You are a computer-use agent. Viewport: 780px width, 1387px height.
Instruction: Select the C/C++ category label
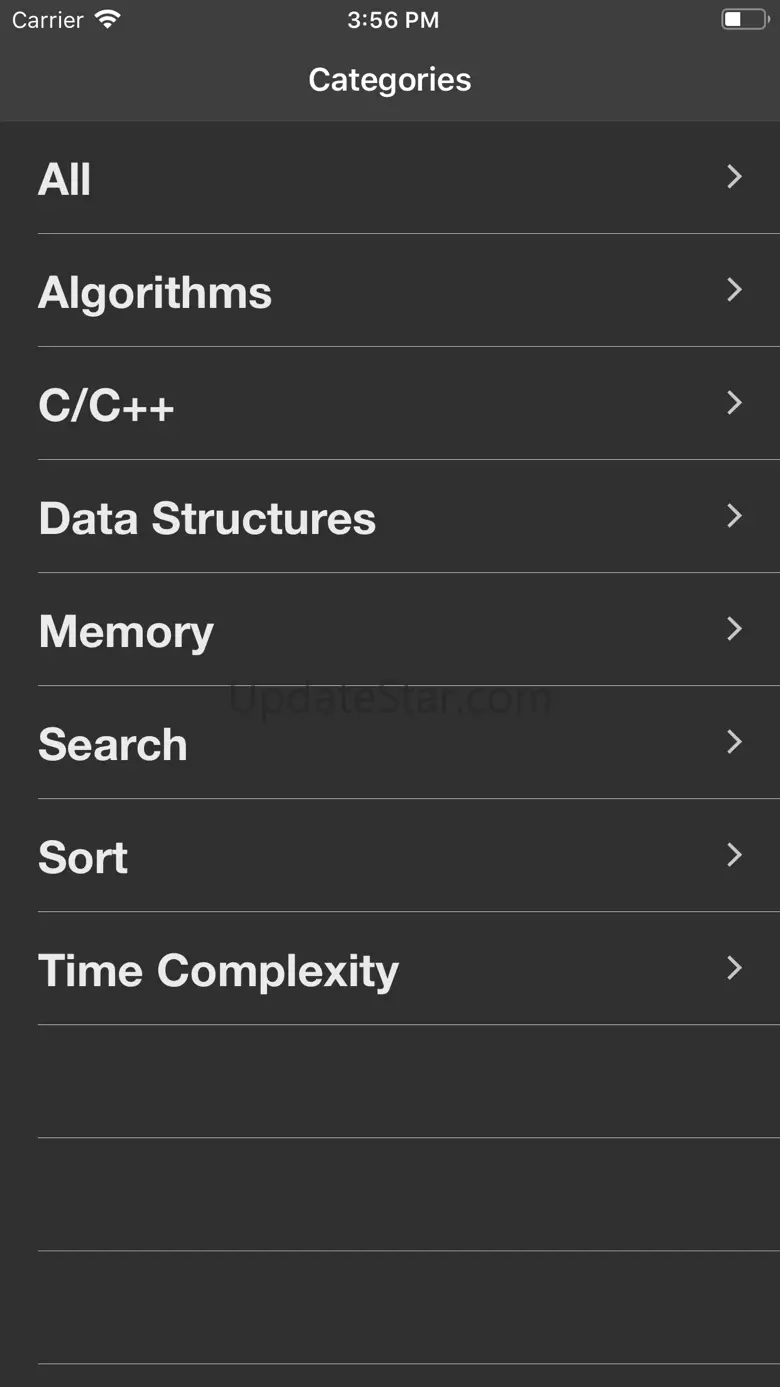[x=106, y=405]
